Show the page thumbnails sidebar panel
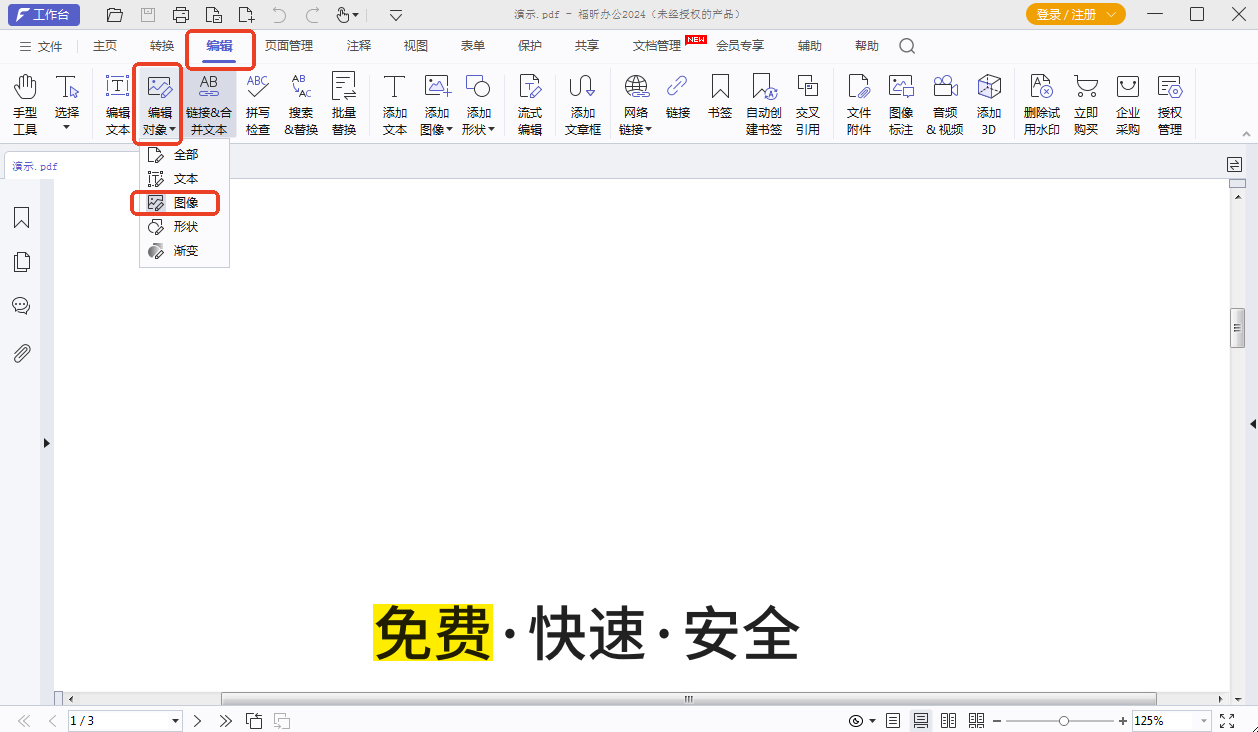 click(21, 261)
